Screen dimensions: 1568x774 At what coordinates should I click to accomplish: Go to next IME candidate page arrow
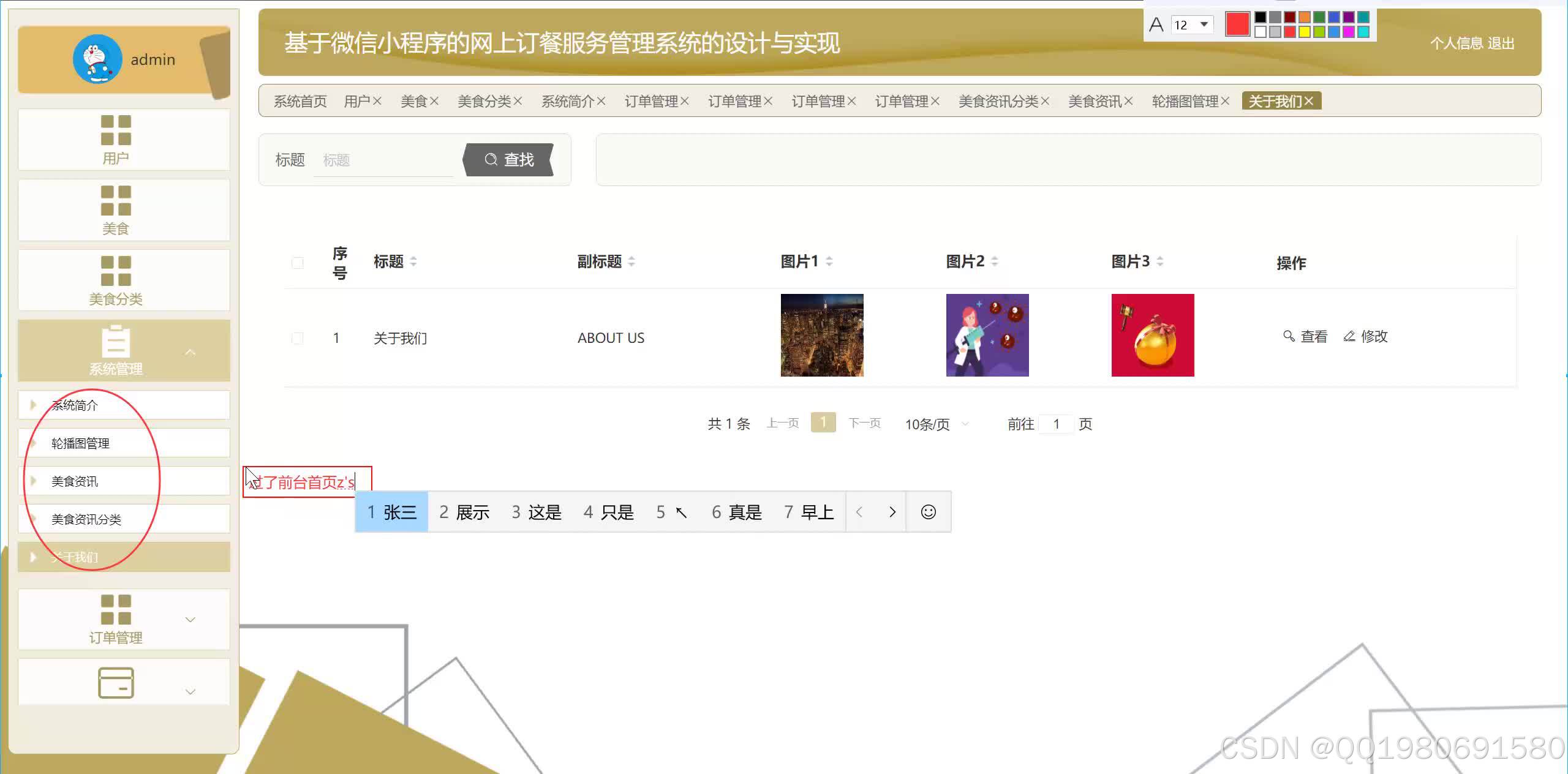pos(892,512)
